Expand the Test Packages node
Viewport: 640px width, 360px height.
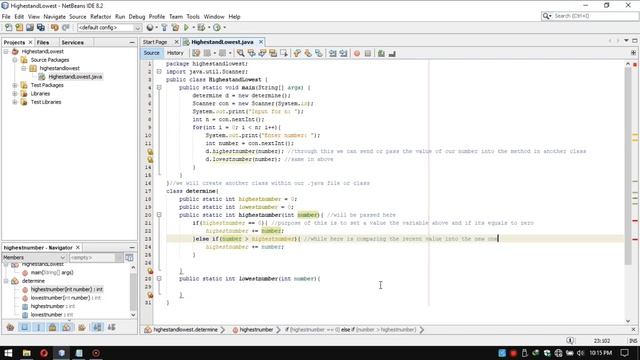pos(15,85)
